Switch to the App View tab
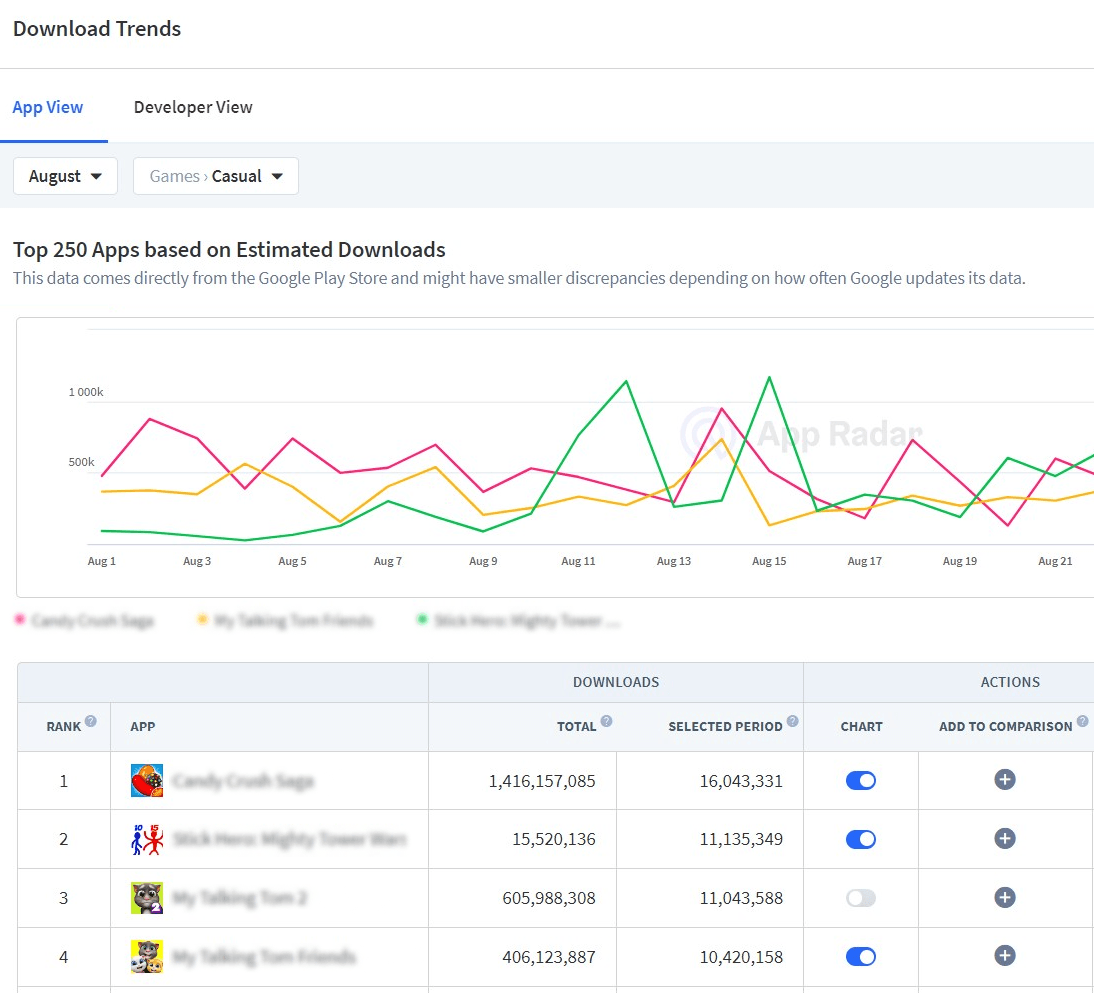The width and height of the screenshot is (1094, 993). coord(47,107)
